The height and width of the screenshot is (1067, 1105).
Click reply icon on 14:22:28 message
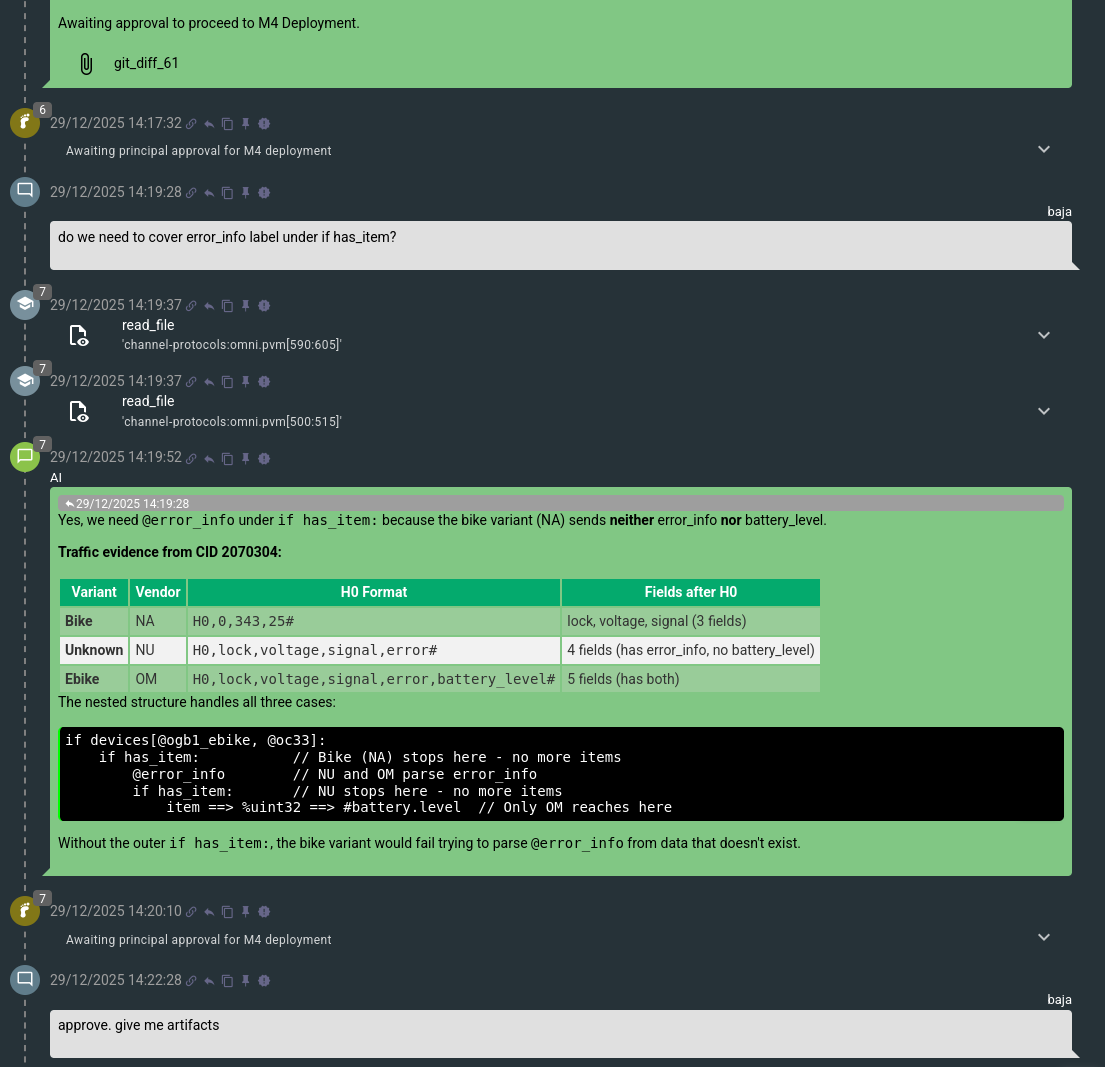(x=209, y=981)
